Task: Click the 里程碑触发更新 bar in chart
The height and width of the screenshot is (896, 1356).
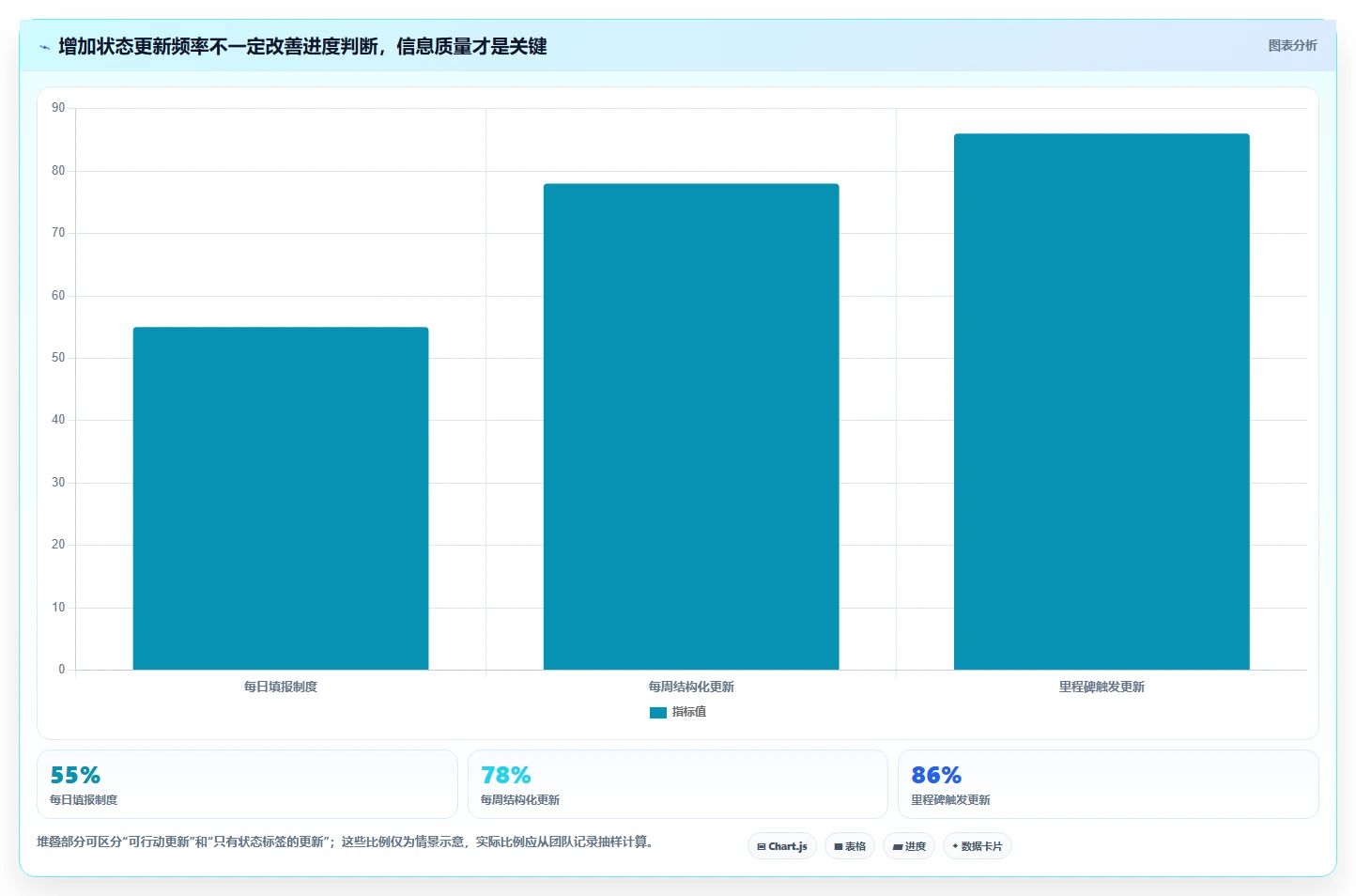Action: 1102,401
